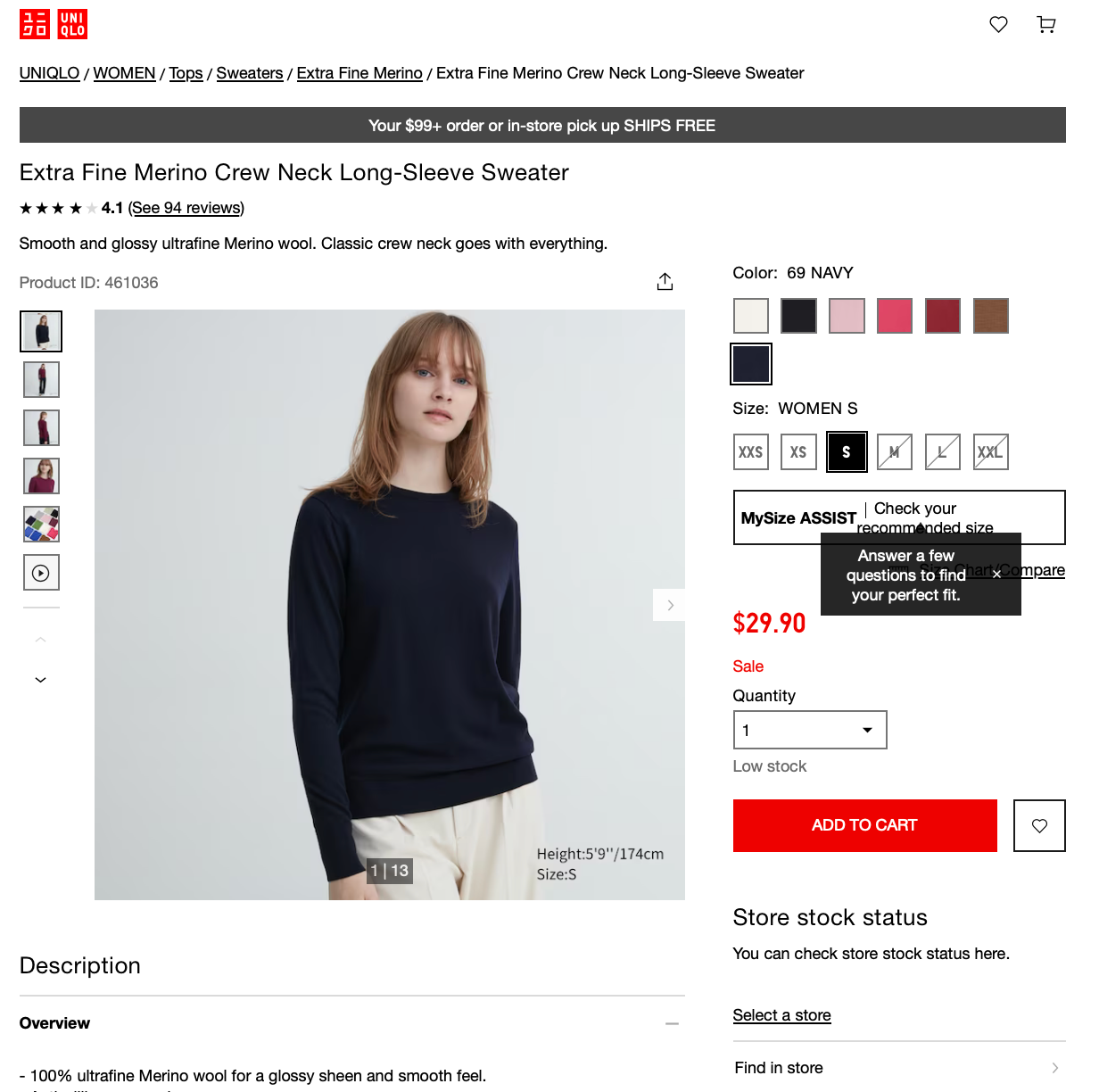Image resolution: width=1099 pixels, height=1092 pixels.
Task: Select size XXS
Action: pyautogui.click(x=751, y=451)
